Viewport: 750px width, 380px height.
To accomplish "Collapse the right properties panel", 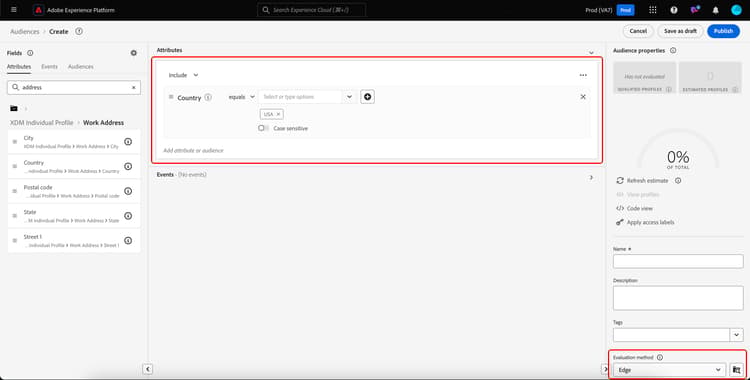I will coord(605,369).
